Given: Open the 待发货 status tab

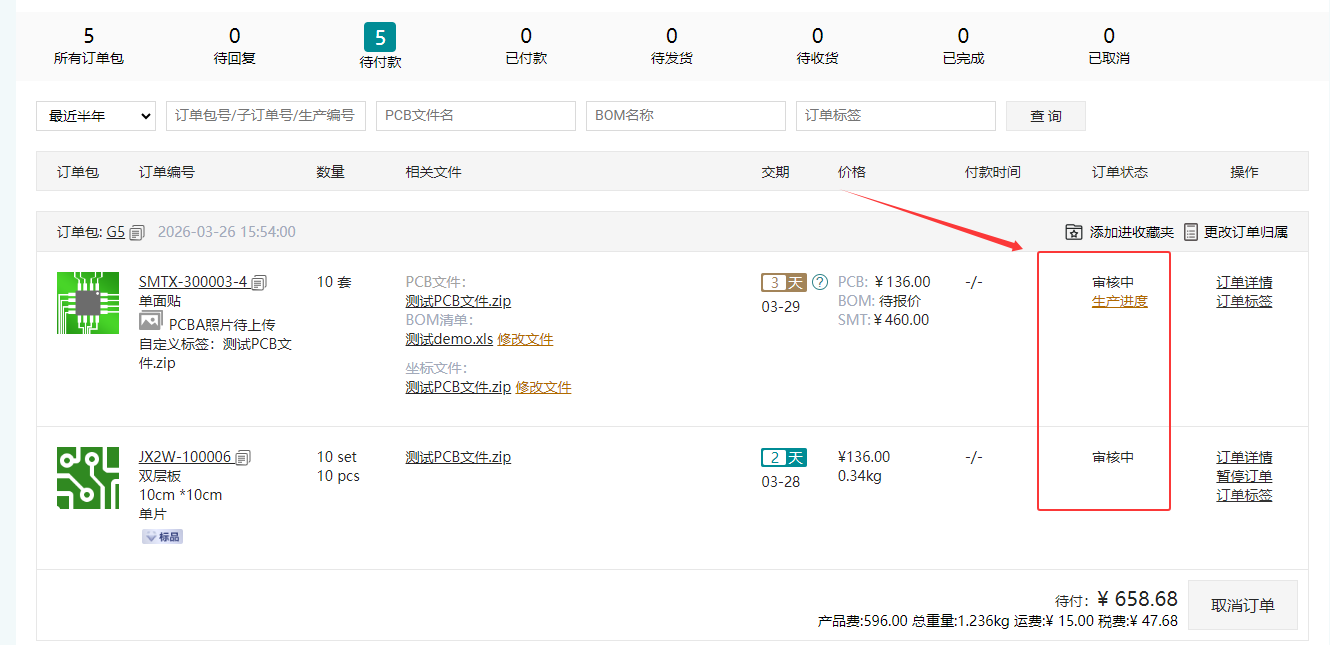Looking at the screenshot, I should pos(672,47).
